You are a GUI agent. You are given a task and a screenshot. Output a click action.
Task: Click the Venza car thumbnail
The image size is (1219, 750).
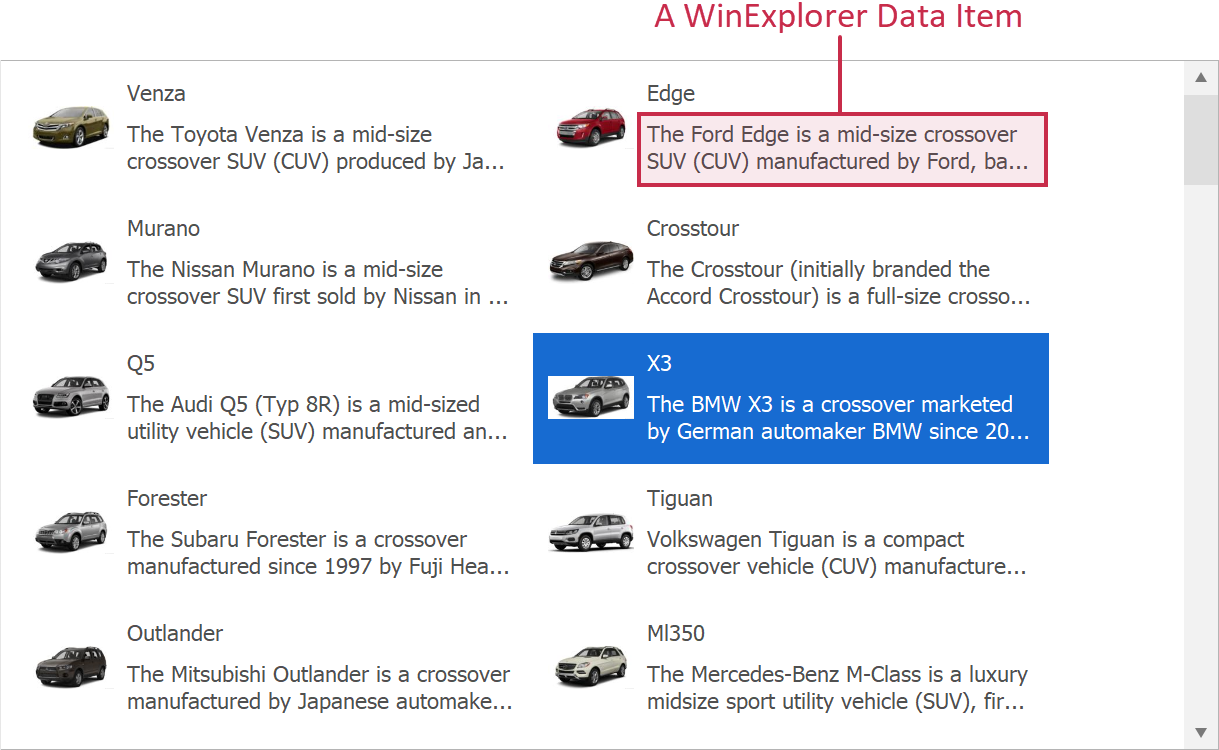(x=71, y=127)
